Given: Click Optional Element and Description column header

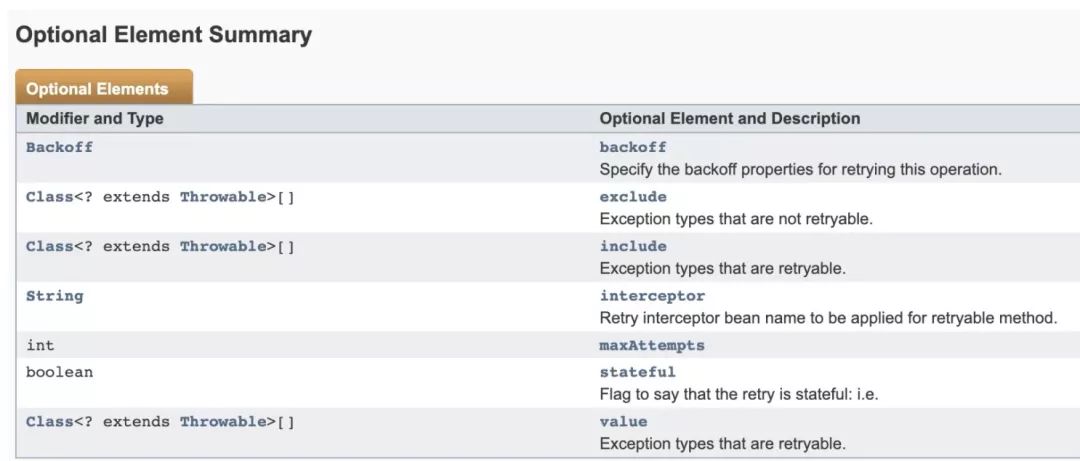Looking at the screenshot, I should pos(730,119).
